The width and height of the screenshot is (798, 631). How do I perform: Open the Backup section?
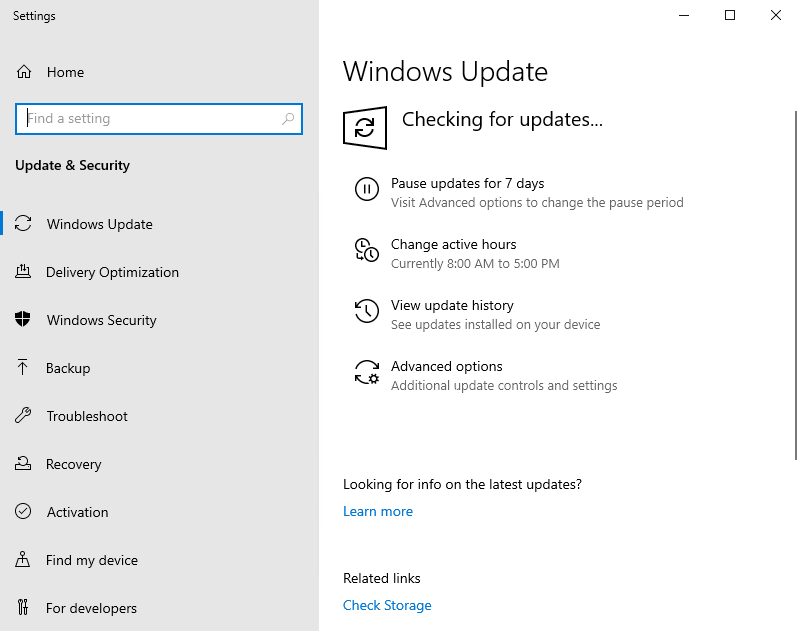click(68, 368)
